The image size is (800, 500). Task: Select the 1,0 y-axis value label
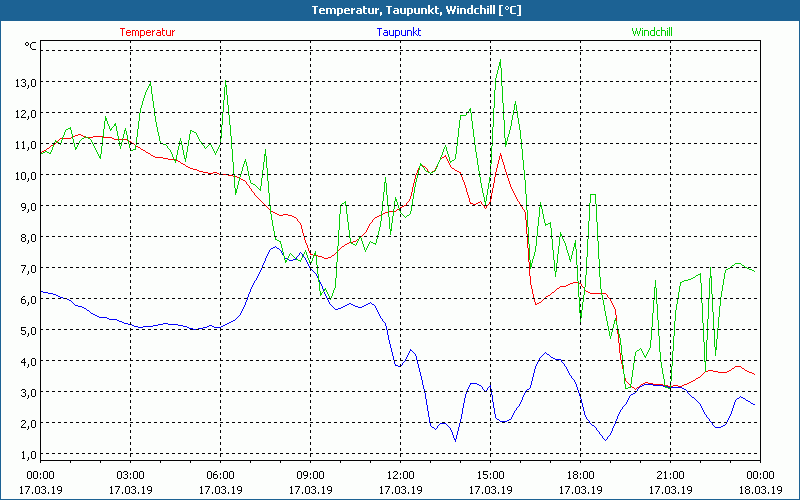point(25,454)
